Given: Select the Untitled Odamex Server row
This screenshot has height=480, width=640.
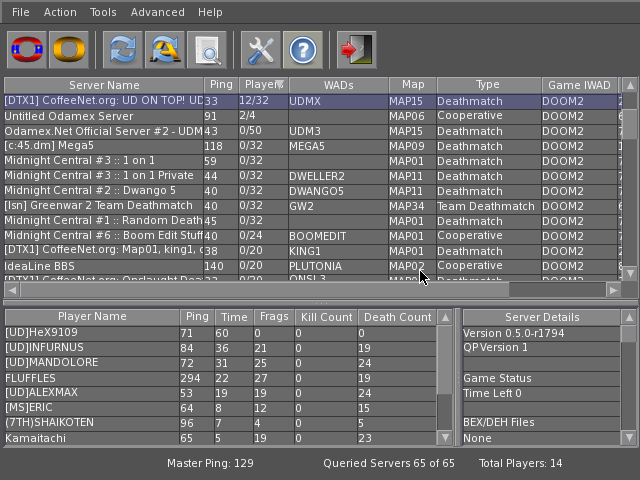Looking at the screenshot, I should coord(100,117).
